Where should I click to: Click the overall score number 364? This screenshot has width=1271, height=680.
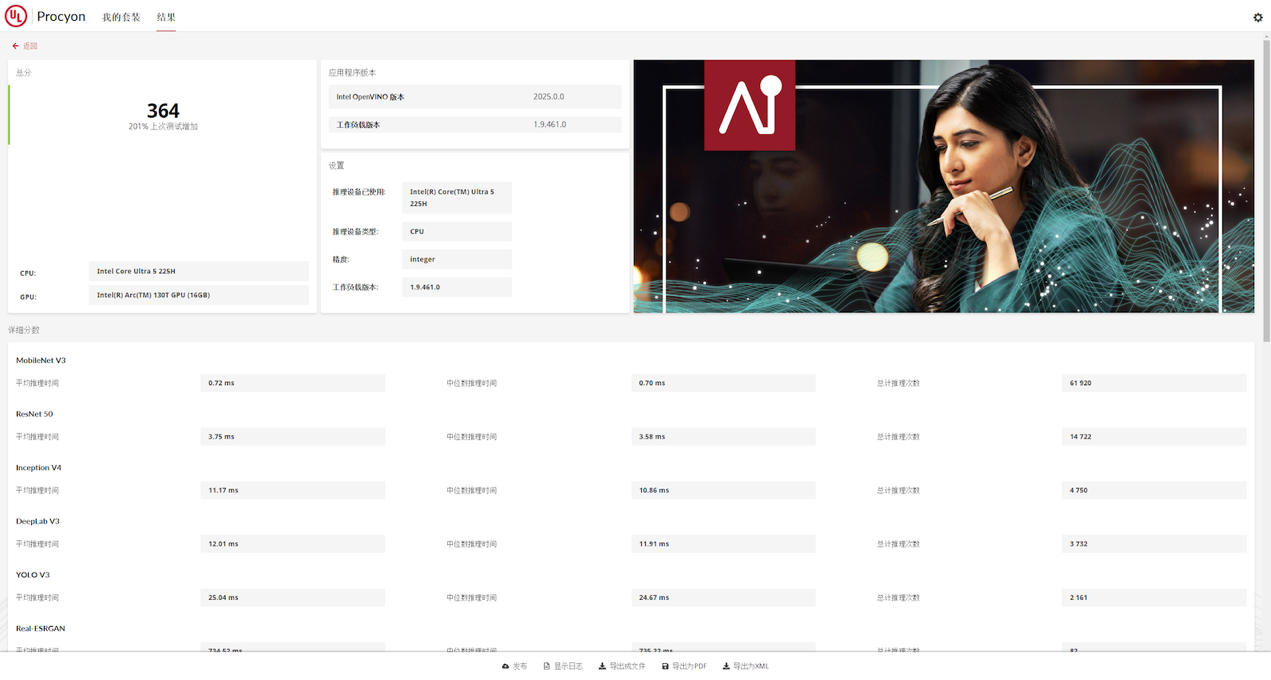tap(163, 111)
